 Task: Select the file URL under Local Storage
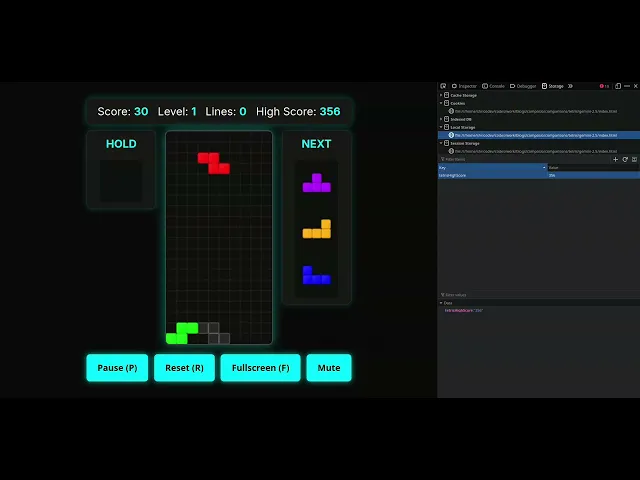[x=536, y=135]
